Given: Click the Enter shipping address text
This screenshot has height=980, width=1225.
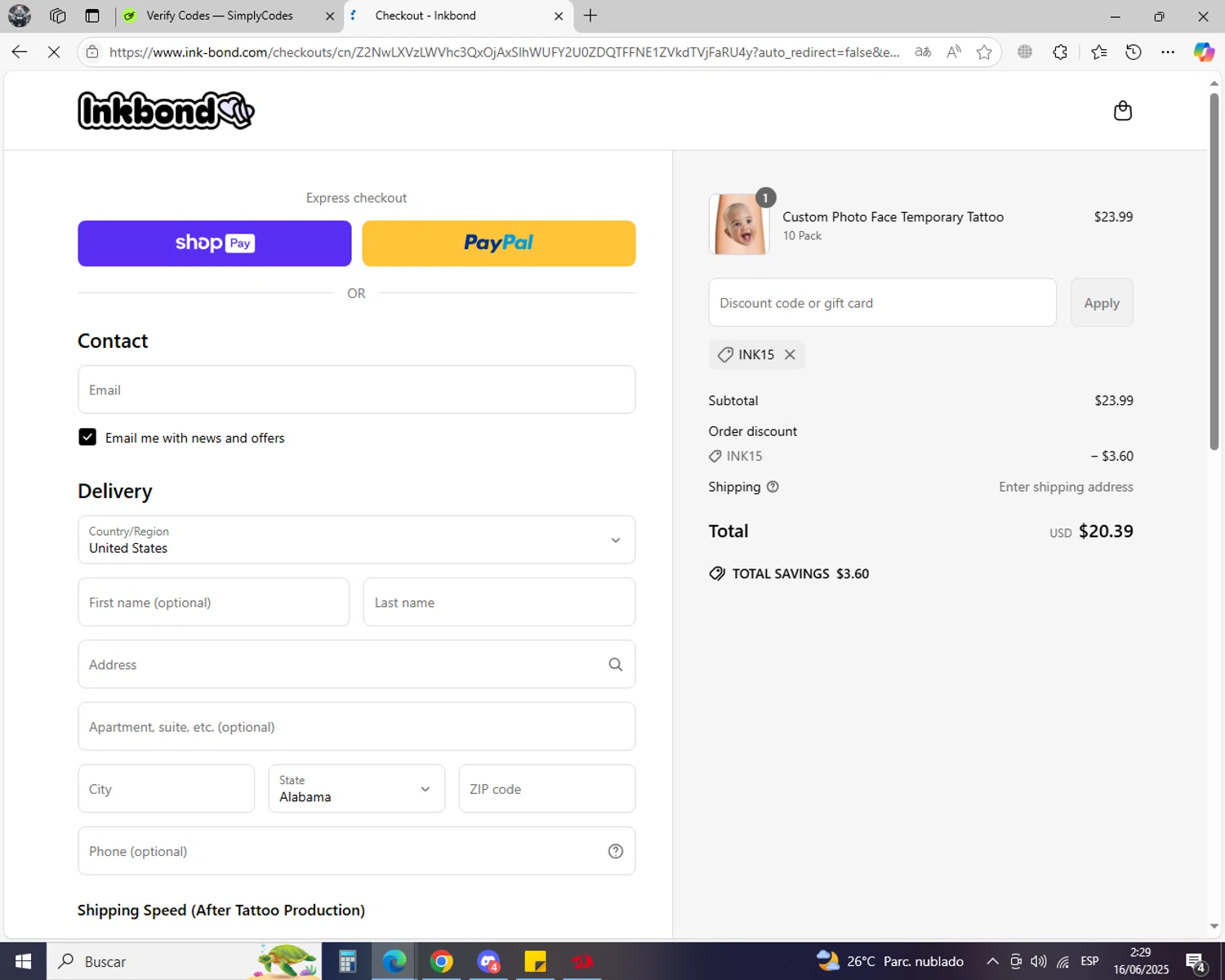Looking at the screenshot, I should point(1066,487).
